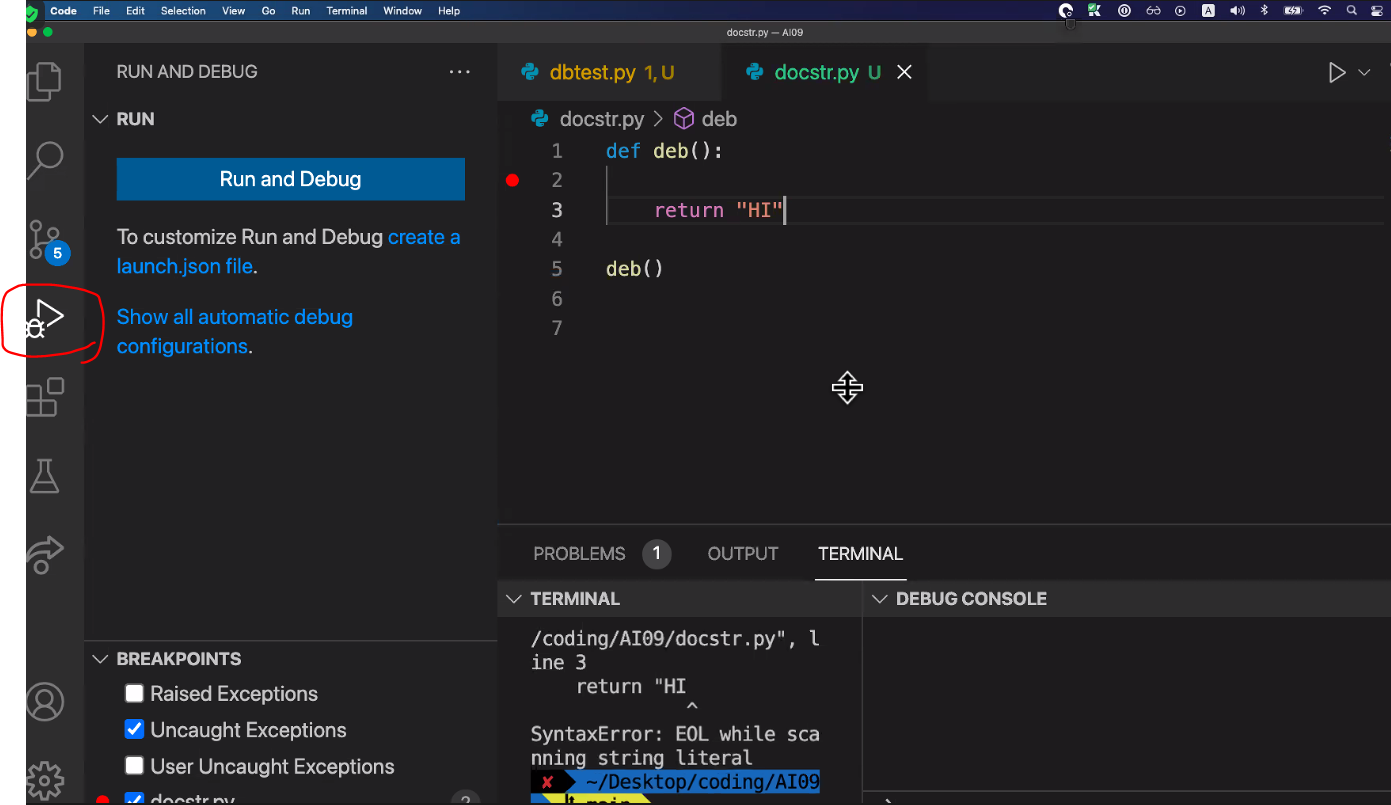Collapse the RUN section chevron
Viewport: 1391px width, 805px height.
click(100, 119)
